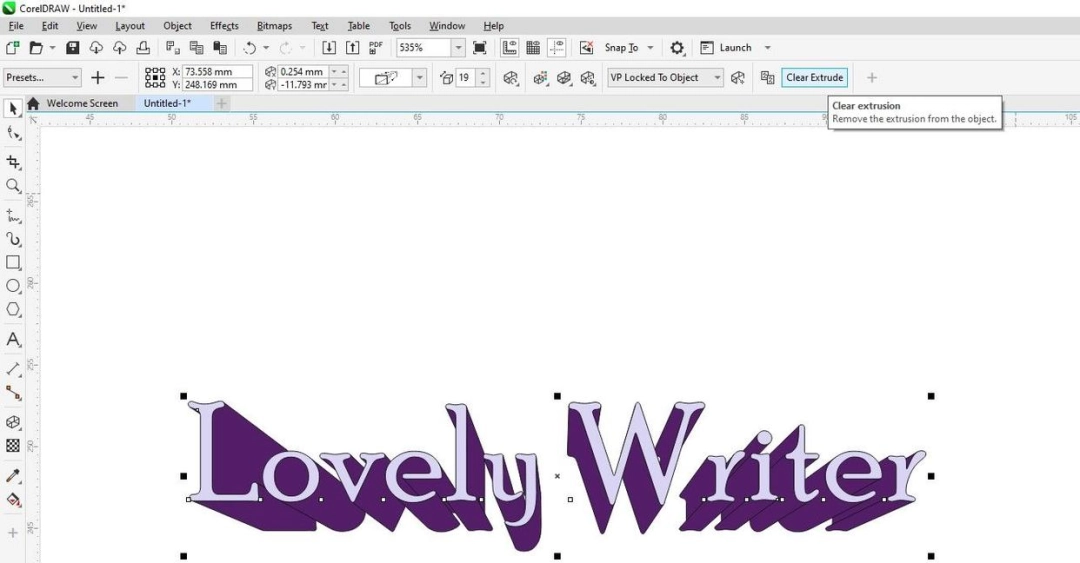Select the Rectangle tool
Image resolution: width=1080 pixels, height=563 pixels.
(12, 263)
